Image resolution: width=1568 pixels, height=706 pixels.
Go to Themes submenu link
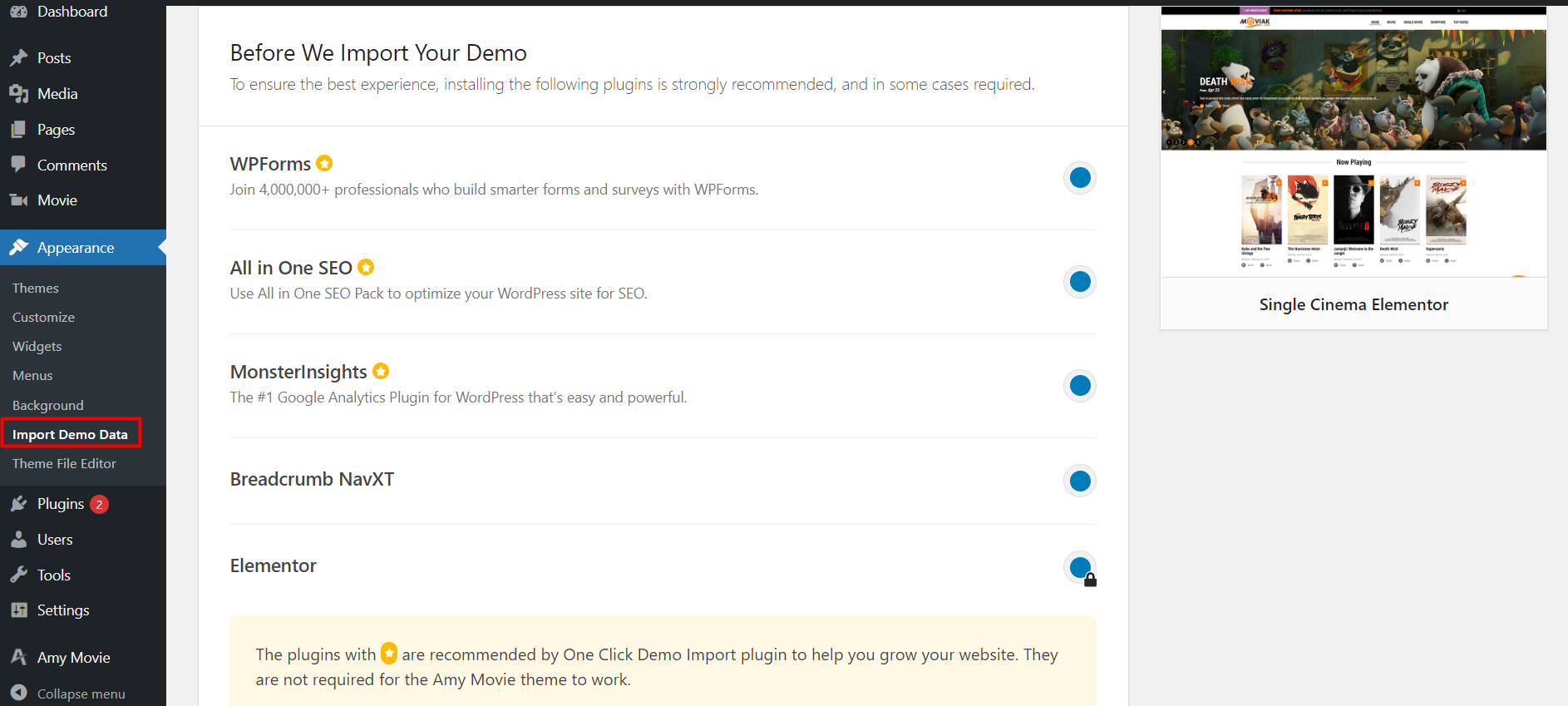36,288
